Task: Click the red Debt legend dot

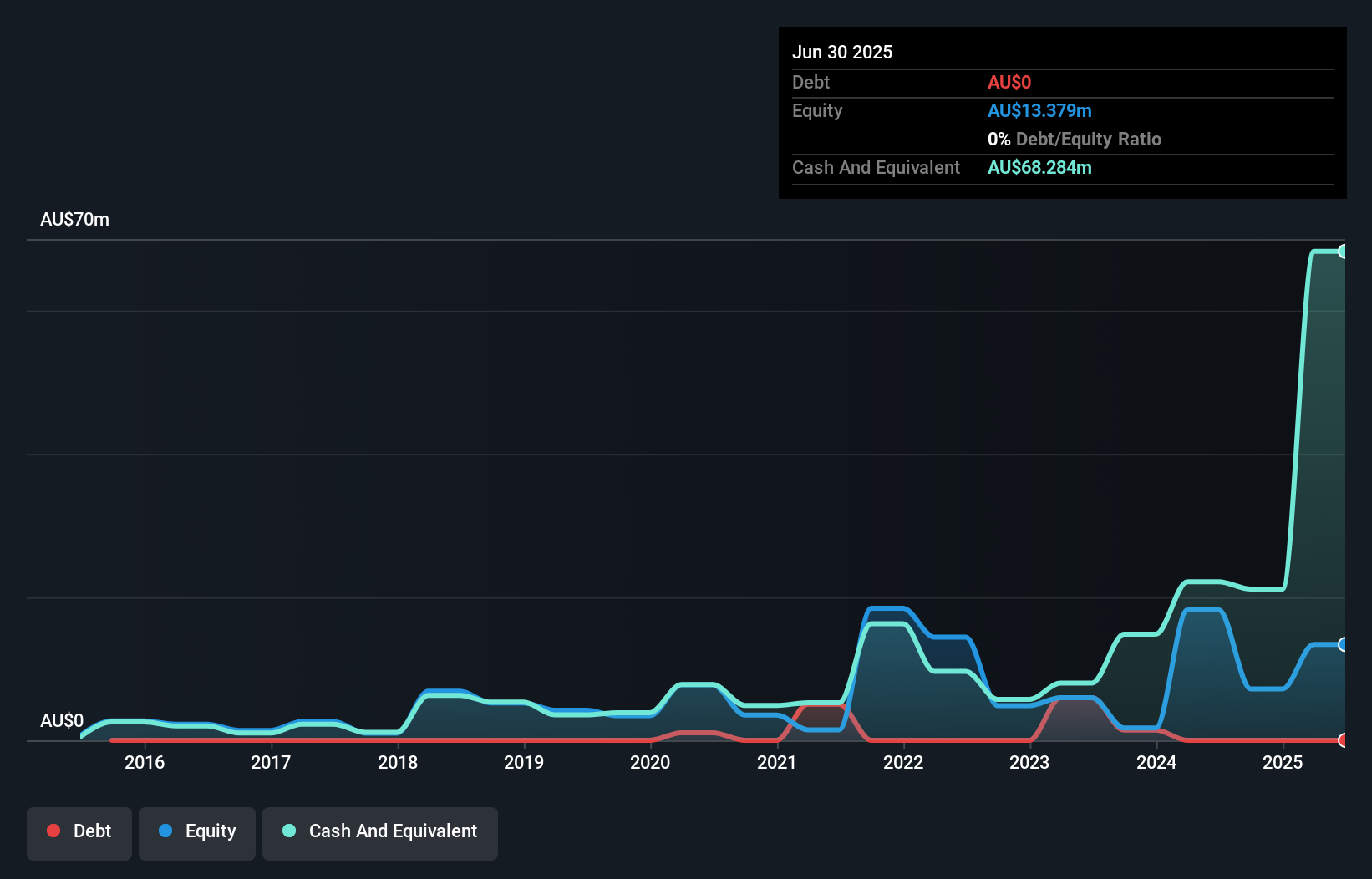Action: coord(53,831)
